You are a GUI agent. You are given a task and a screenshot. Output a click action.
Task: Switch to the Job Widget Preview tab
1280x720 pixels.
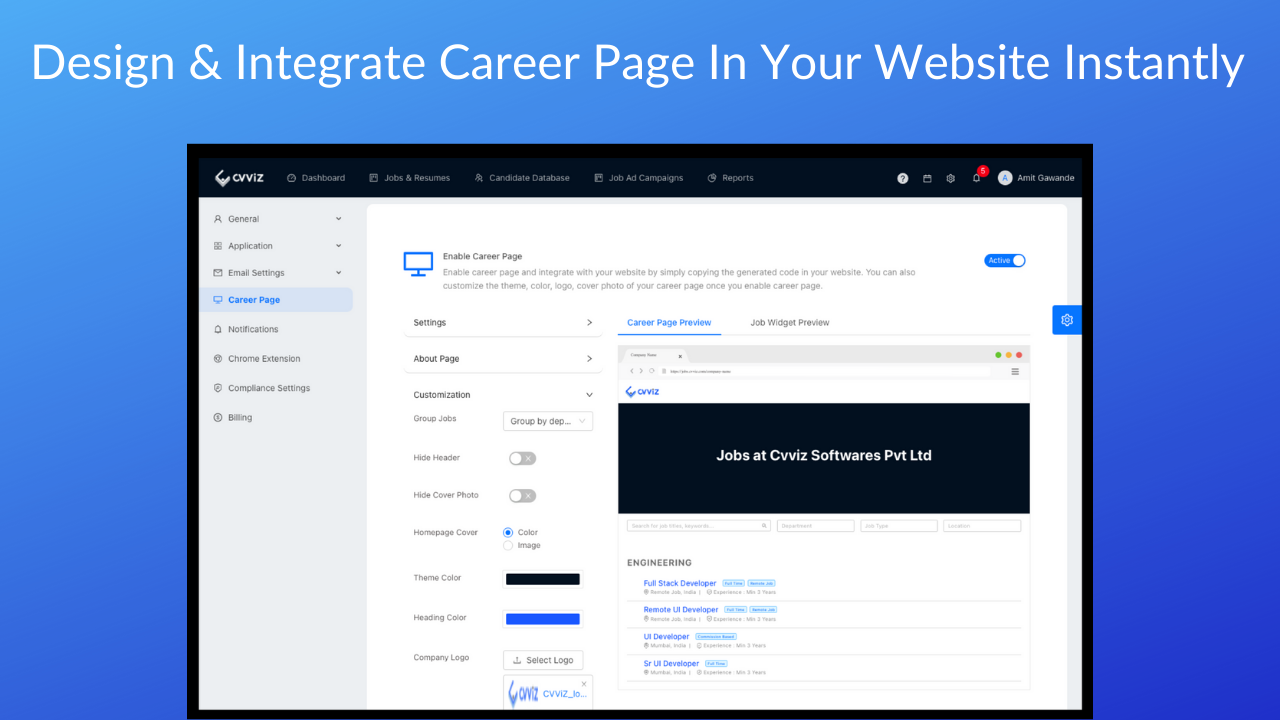790,323
